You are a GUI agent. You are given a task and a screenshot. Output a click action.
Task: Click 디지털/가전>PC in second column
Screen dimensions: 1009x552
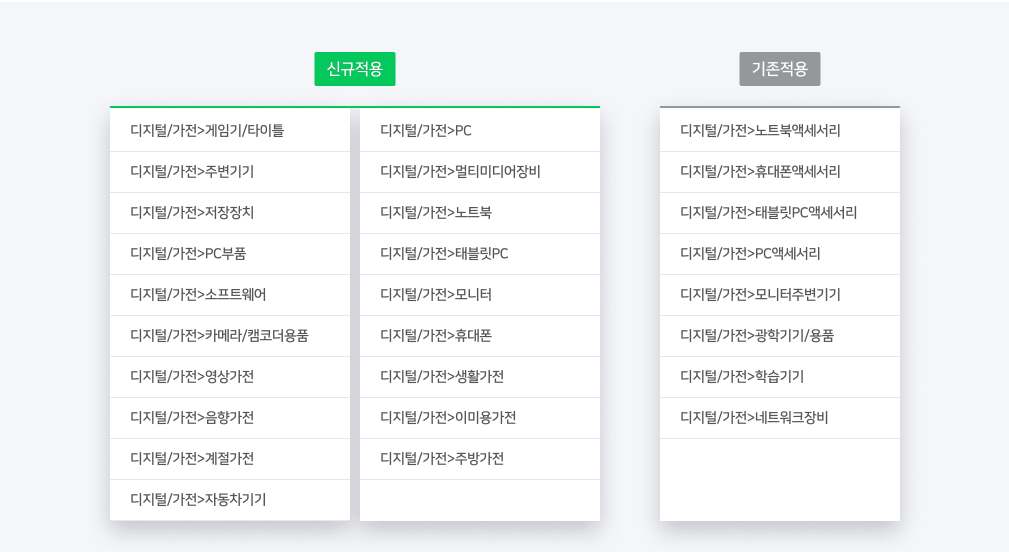click(x=426, y=131)
